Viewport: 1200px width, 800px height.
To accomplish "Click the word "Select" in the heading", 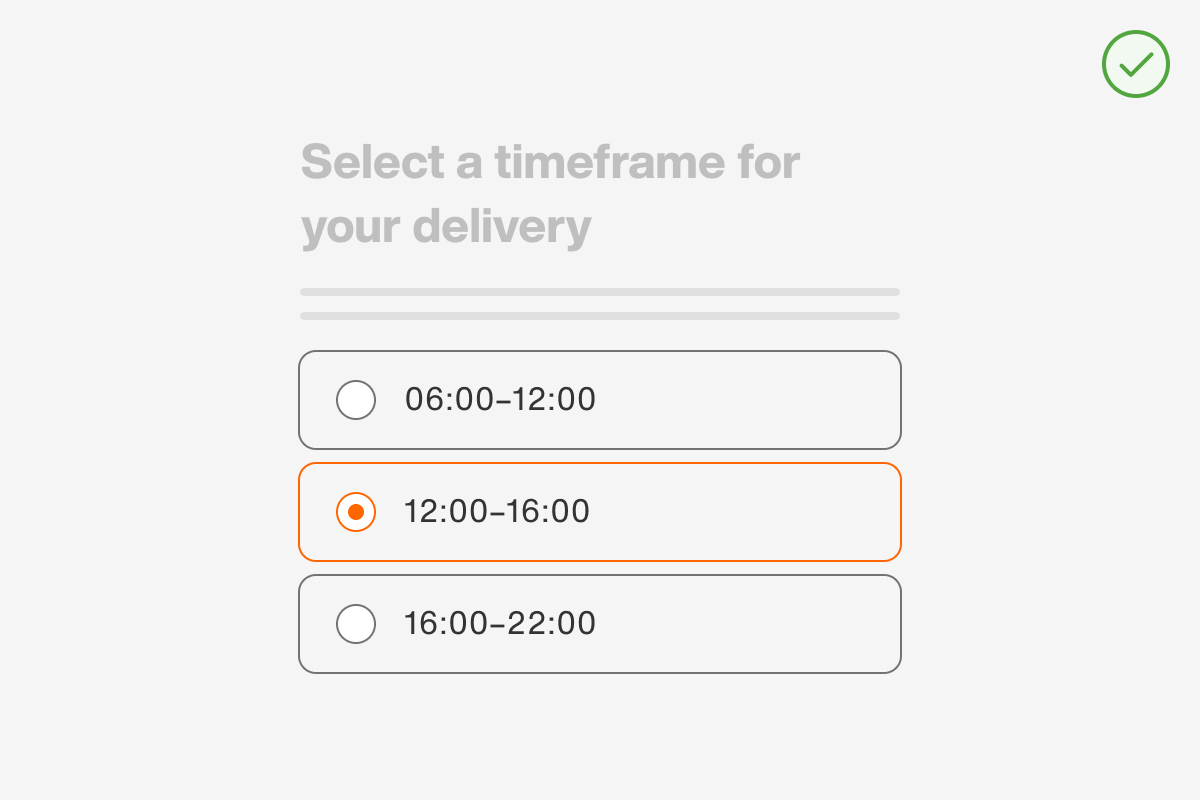I will pos(372,162).
